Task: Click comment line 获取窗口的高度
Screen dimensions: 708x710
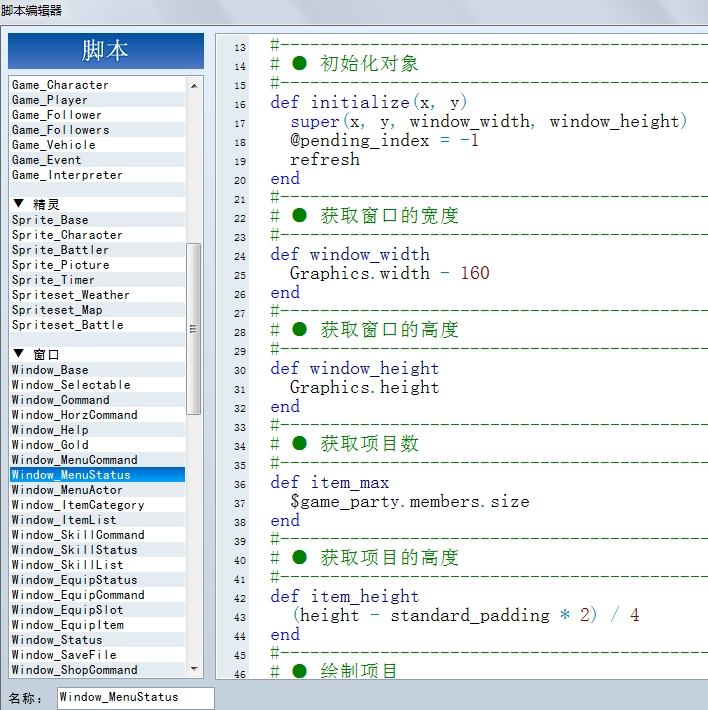Action: click(364, 330)
